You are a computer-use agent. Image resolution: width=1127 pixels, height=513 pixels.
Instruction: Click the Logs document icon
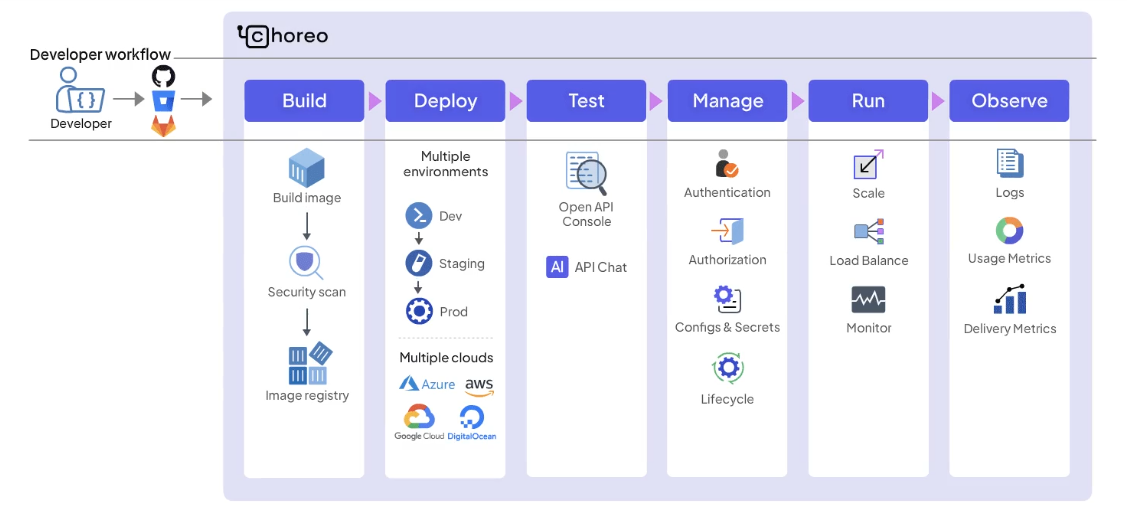tap(1010, 163)
